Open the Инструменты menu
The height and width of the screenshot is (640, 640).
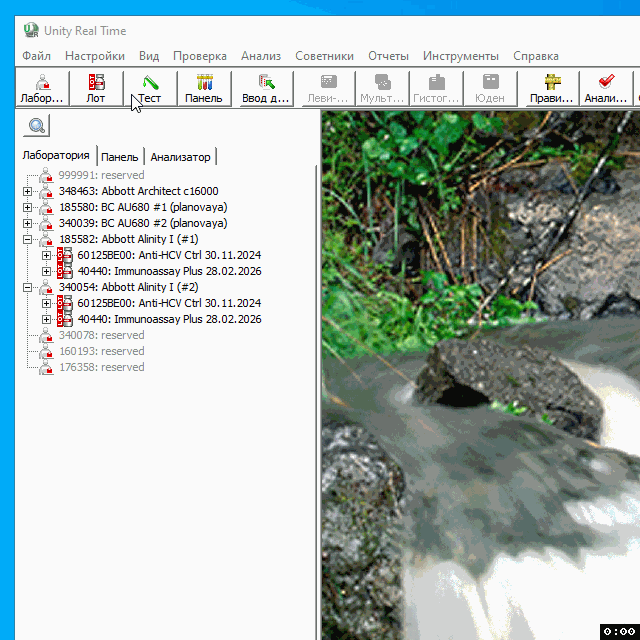[460, 56]
